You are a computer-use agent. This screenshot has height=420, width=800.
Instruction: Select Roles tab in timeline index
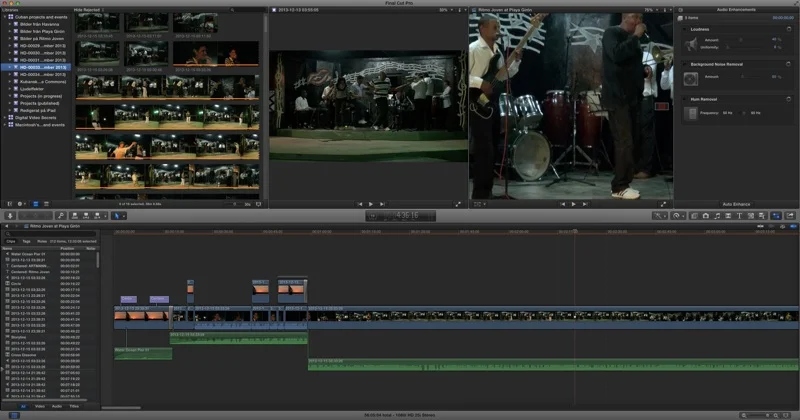[42, 241]
